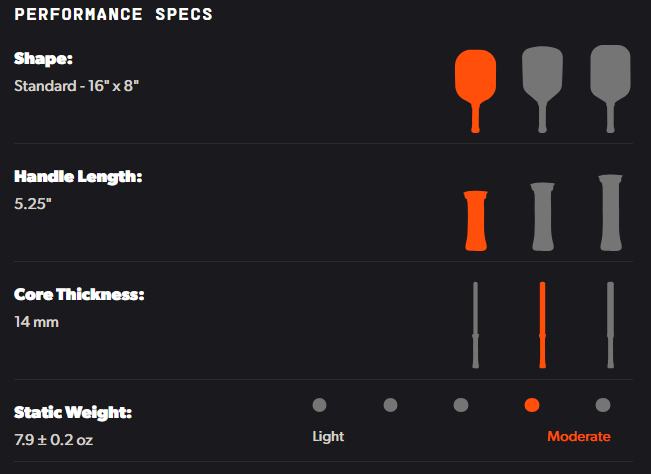Image resolution: width=651 pixels, height=474 pixels.
Task: Select the orange standard paddle shape icon
Action: (475, 80)
